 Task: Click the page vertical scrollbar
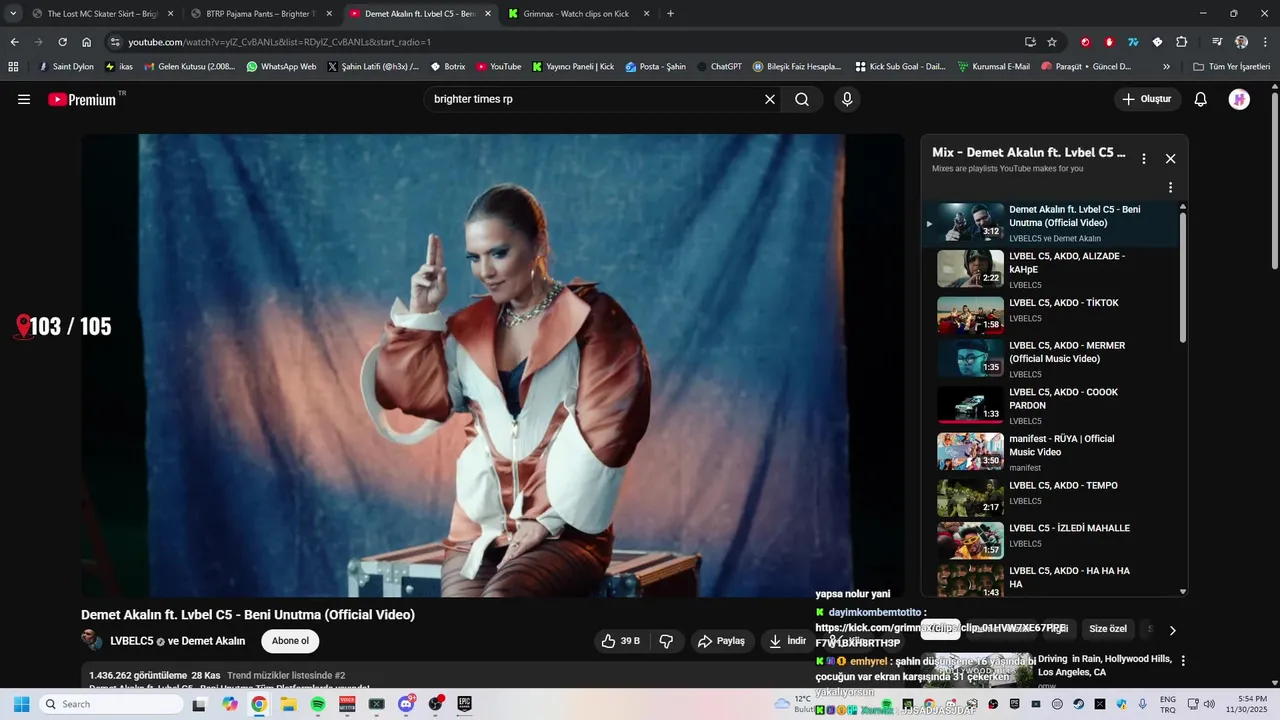tap(1274, 180)
